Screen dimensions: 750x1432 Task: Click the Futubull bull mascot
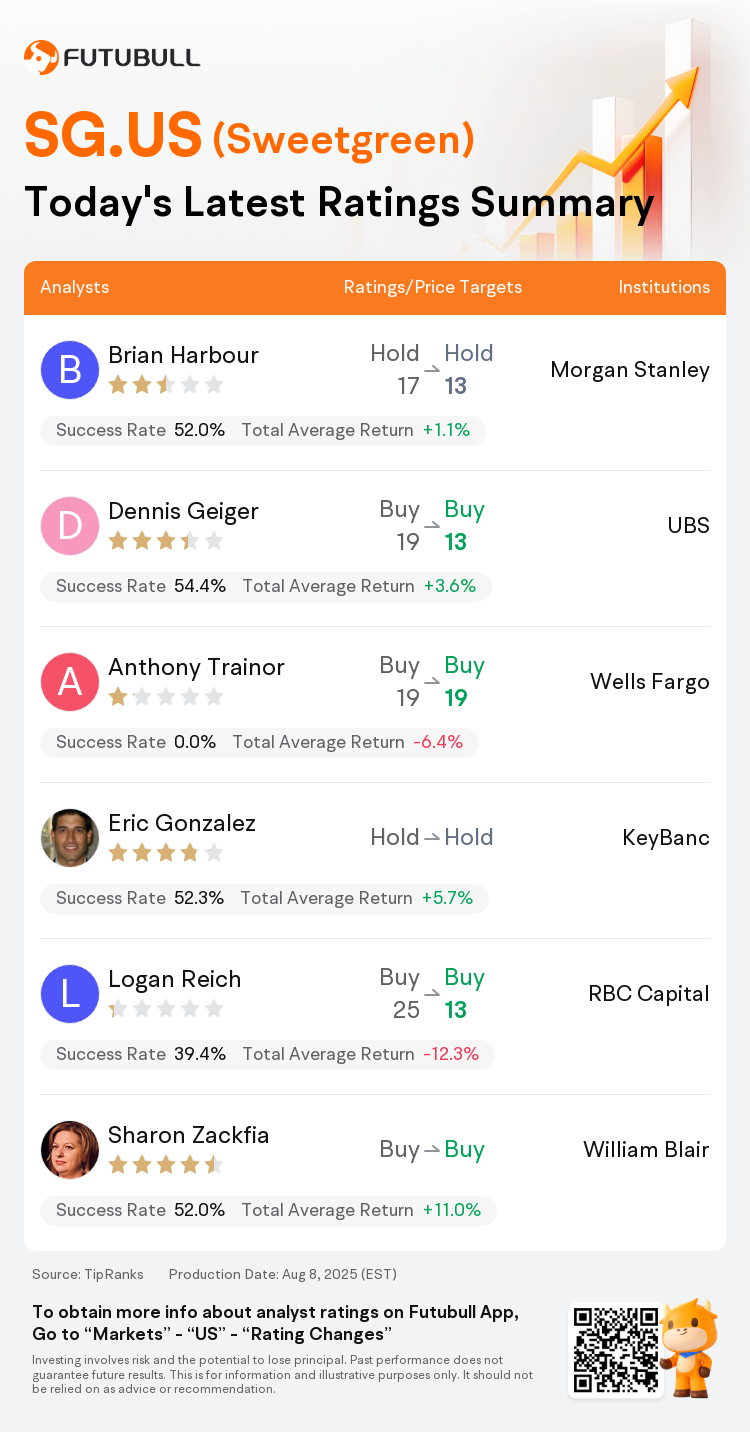click(689, 1348)
